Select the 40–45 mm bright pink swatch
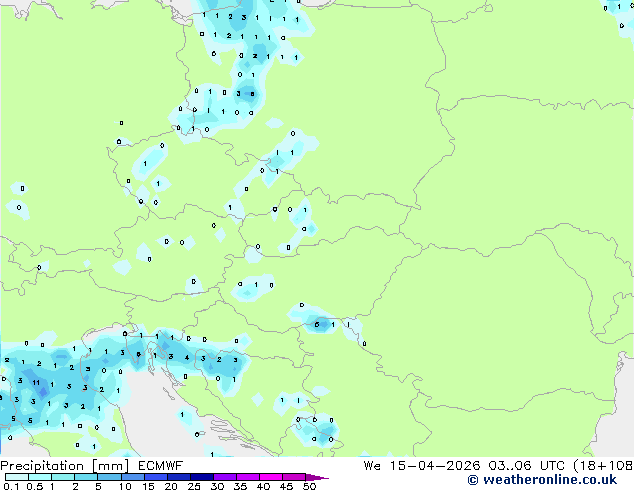Image resolution: width=634 pixels, height=490 pixels. point(271,477)
